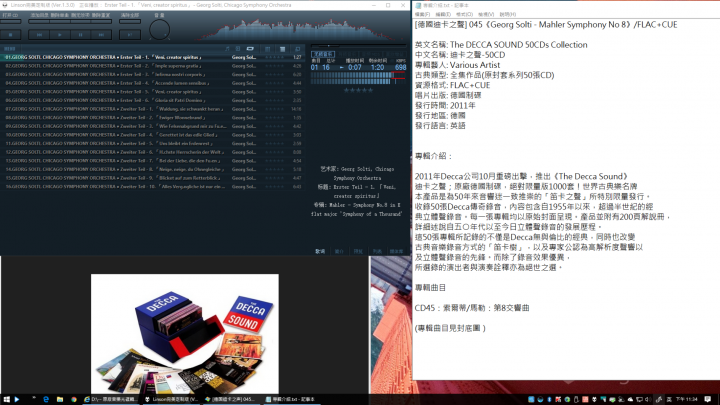Click the five-star rating under the level meters
The height and width of the screenshot is (405, 720).
click(359, 90)
